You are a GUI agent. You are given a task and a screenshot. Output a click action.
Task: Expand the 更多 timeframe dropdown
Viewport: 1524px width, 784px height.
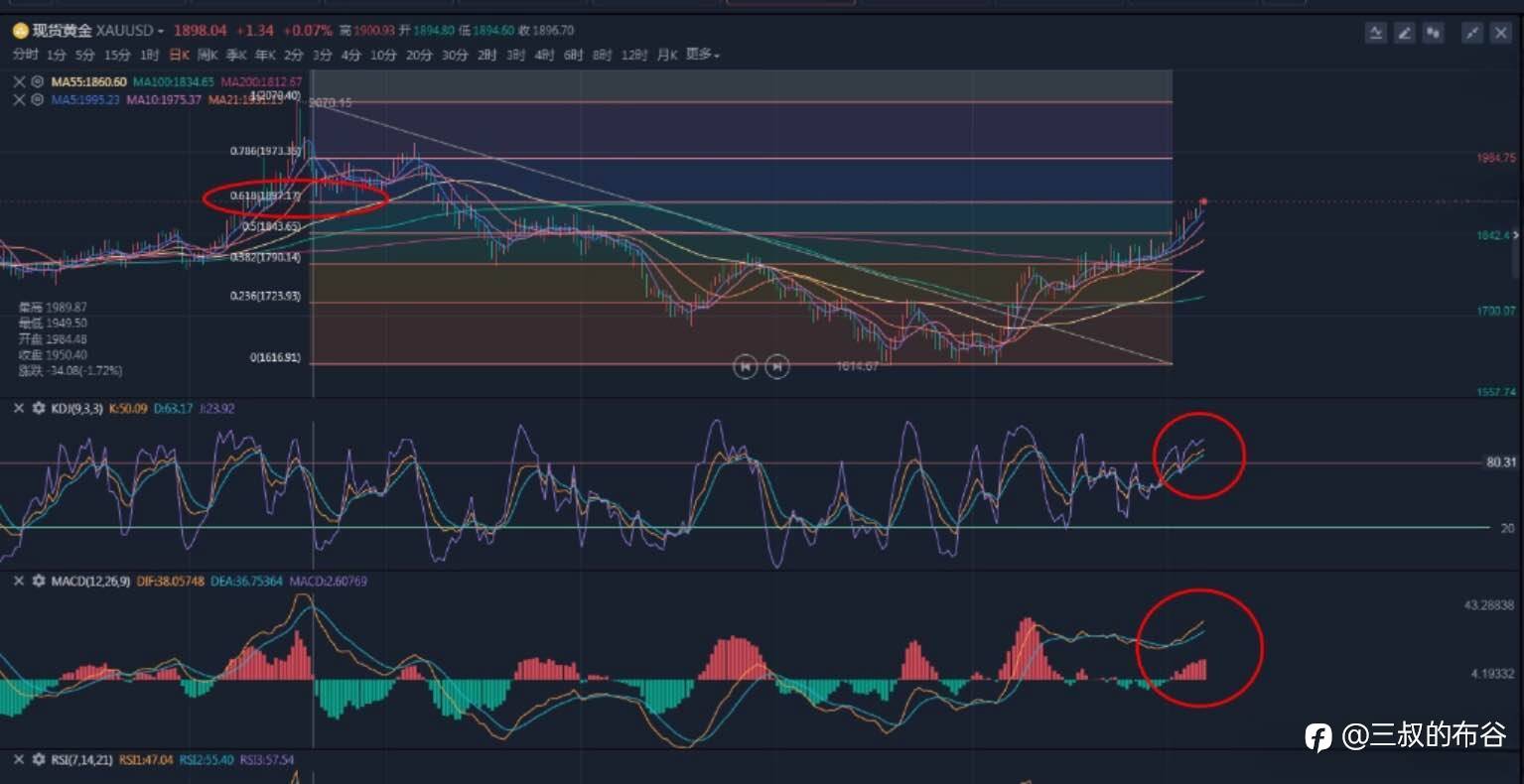pyautogui.click(x=703, y=55)
